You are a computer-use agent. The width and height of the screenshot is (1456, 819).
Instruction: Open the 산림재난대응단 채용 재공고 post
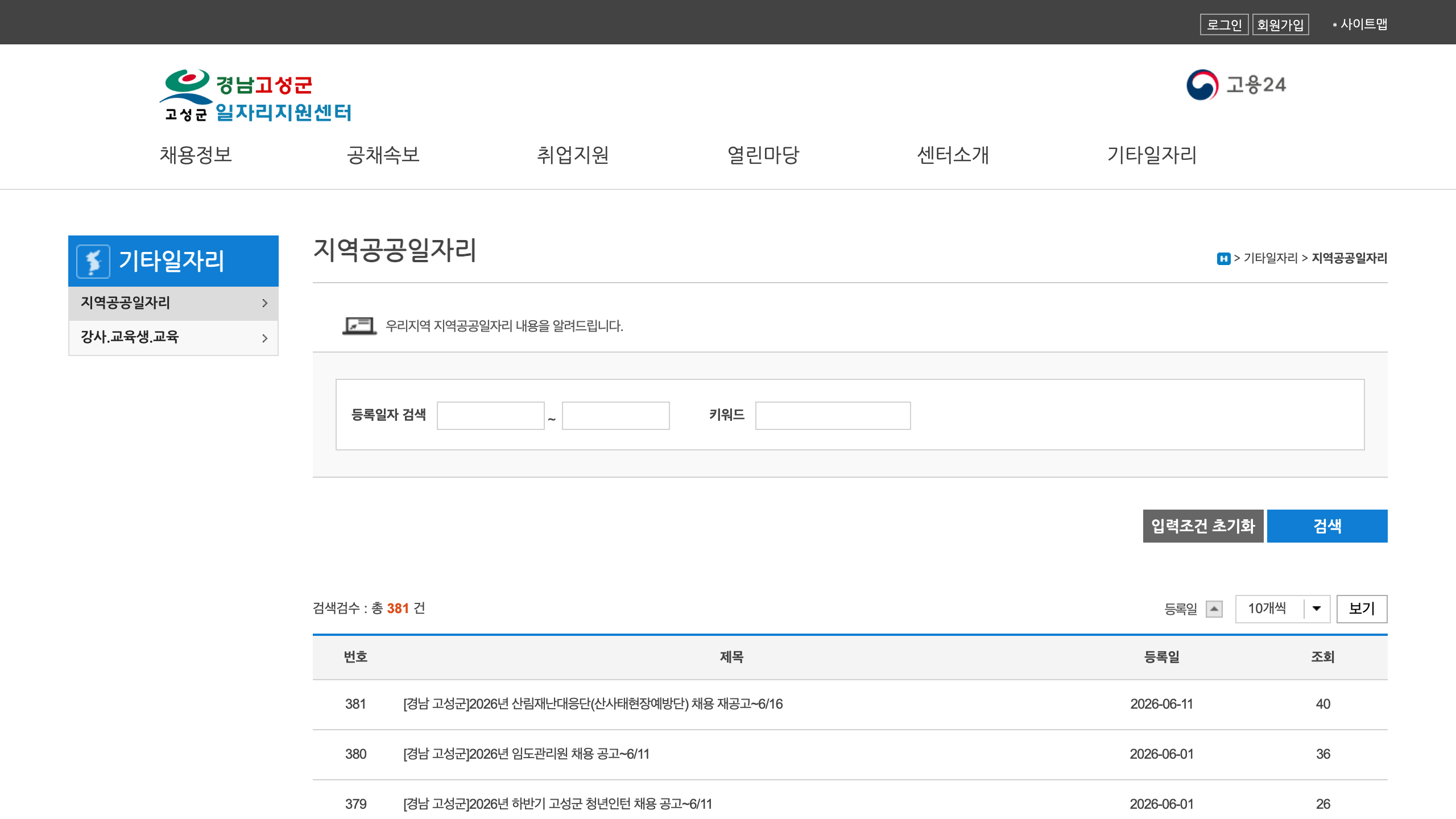[x=593, y=704]
